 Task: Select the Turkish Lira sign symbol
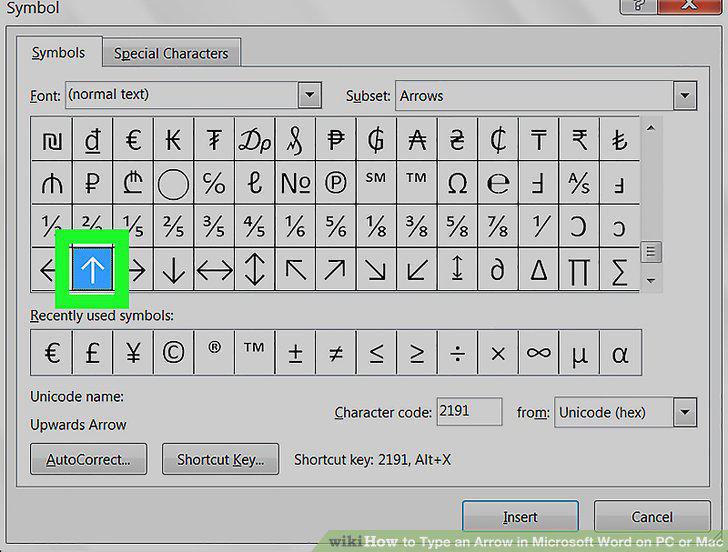point(619,139)
